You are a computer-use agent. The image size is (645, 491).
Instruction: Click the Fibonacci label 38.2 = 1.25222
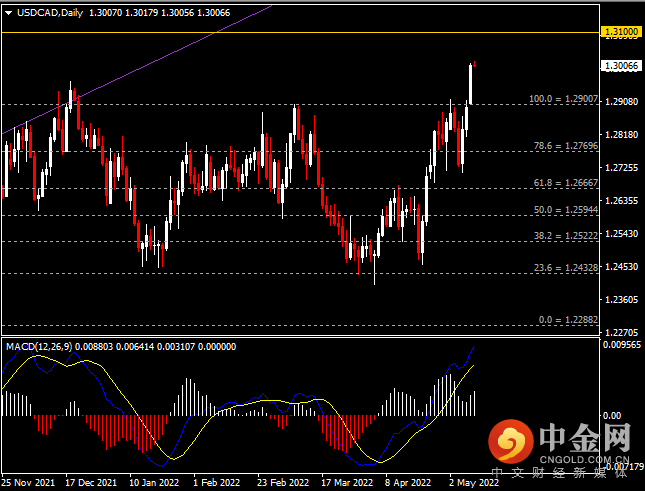pyautogui.click(x=566, y=235)
